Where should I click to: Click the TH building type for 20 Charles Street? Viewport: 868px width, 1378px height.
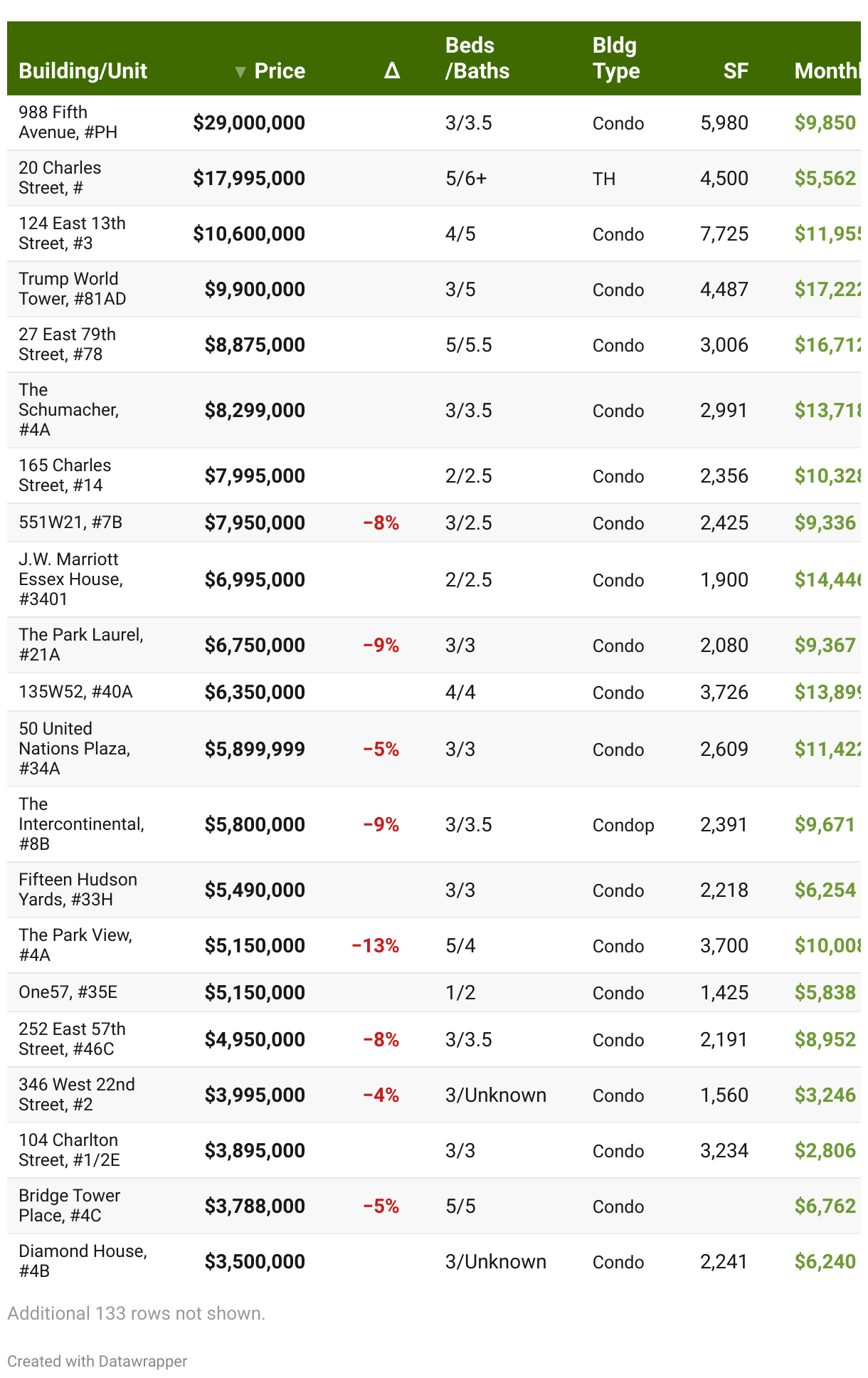point(603,179)
